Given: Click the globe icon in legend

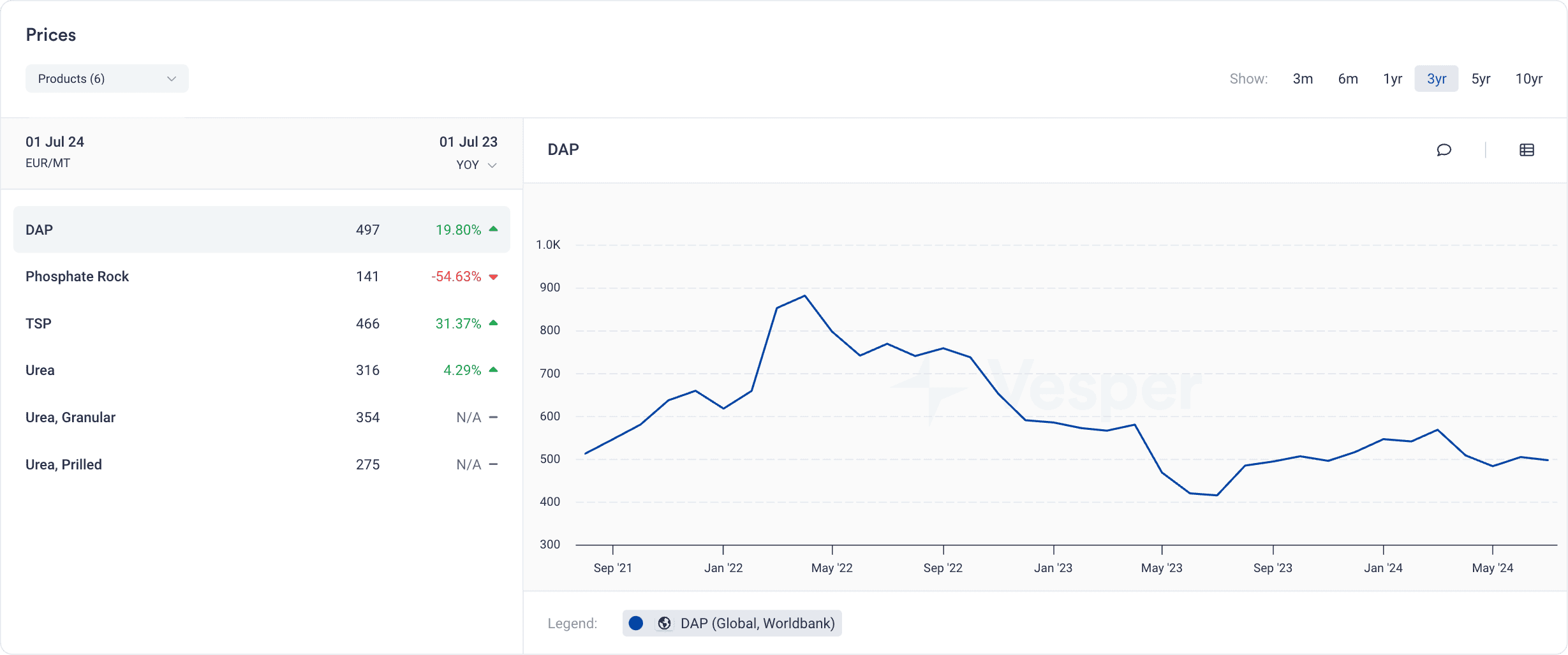Looking at the screenshot, I should (664, 623).
